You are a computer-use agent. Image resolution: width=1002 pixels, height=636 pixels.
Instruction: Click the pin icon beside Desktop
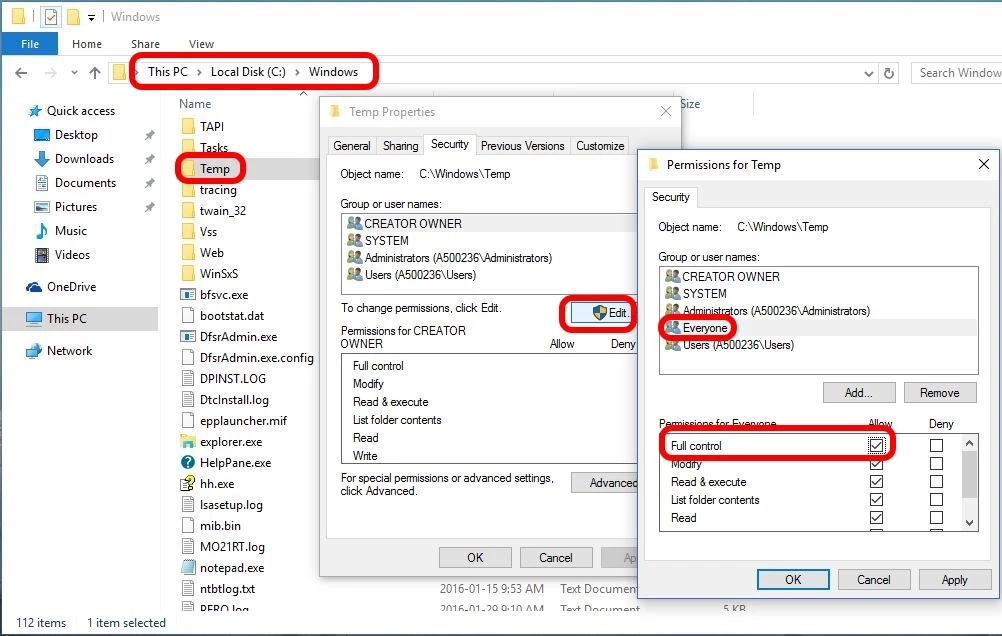150,135
